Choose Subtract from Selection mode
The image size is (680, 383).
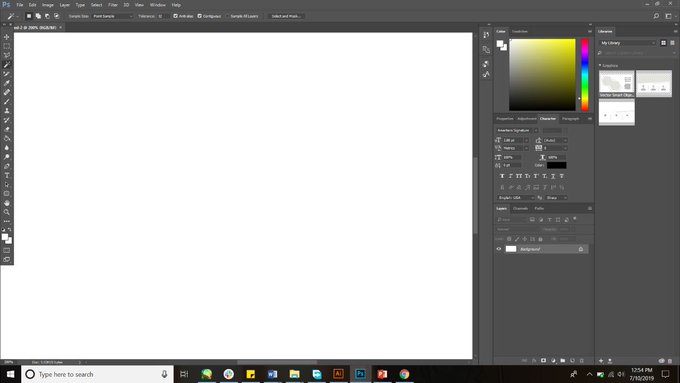pyautogui.click(x=47, y=16)
